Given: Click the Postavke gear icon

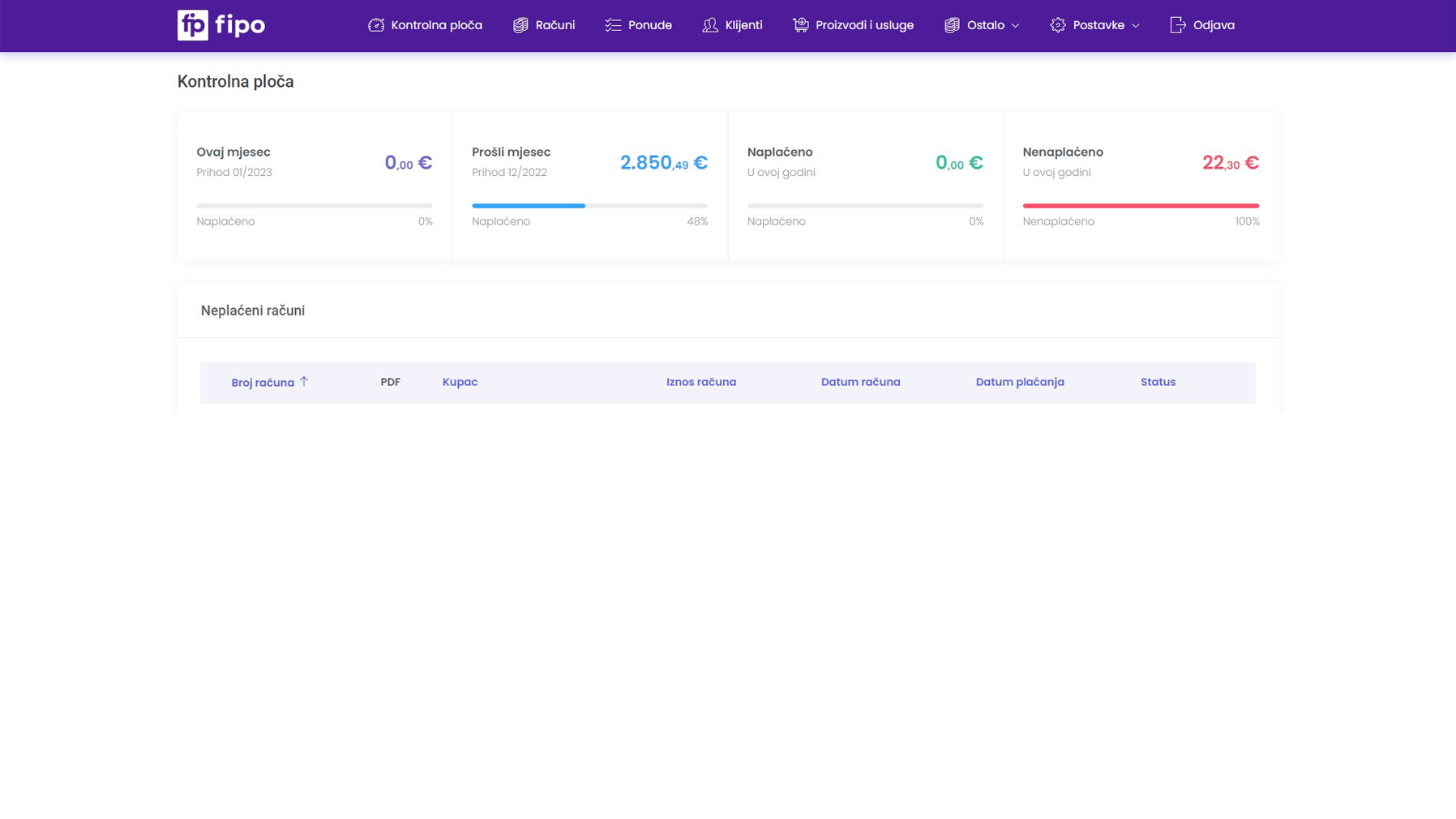Looking at the screenshot, I should [1058, 25].
